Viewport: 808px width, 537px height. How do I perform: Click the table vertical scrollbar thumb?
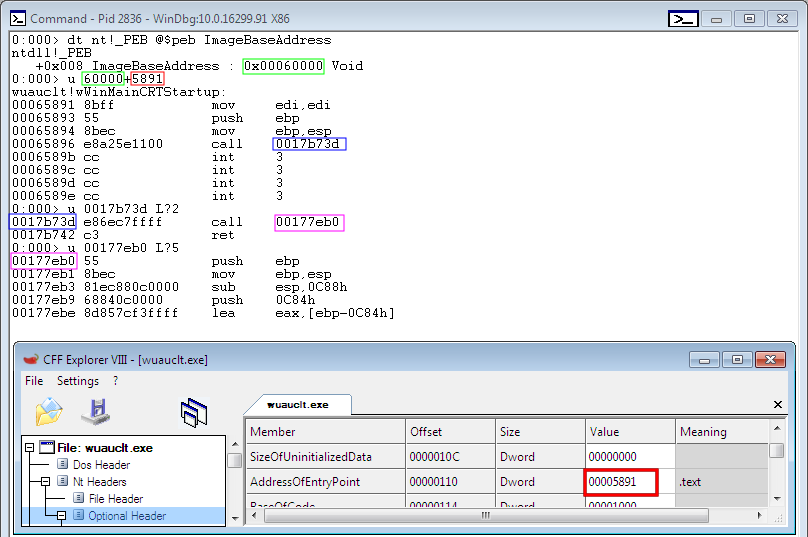777,450
